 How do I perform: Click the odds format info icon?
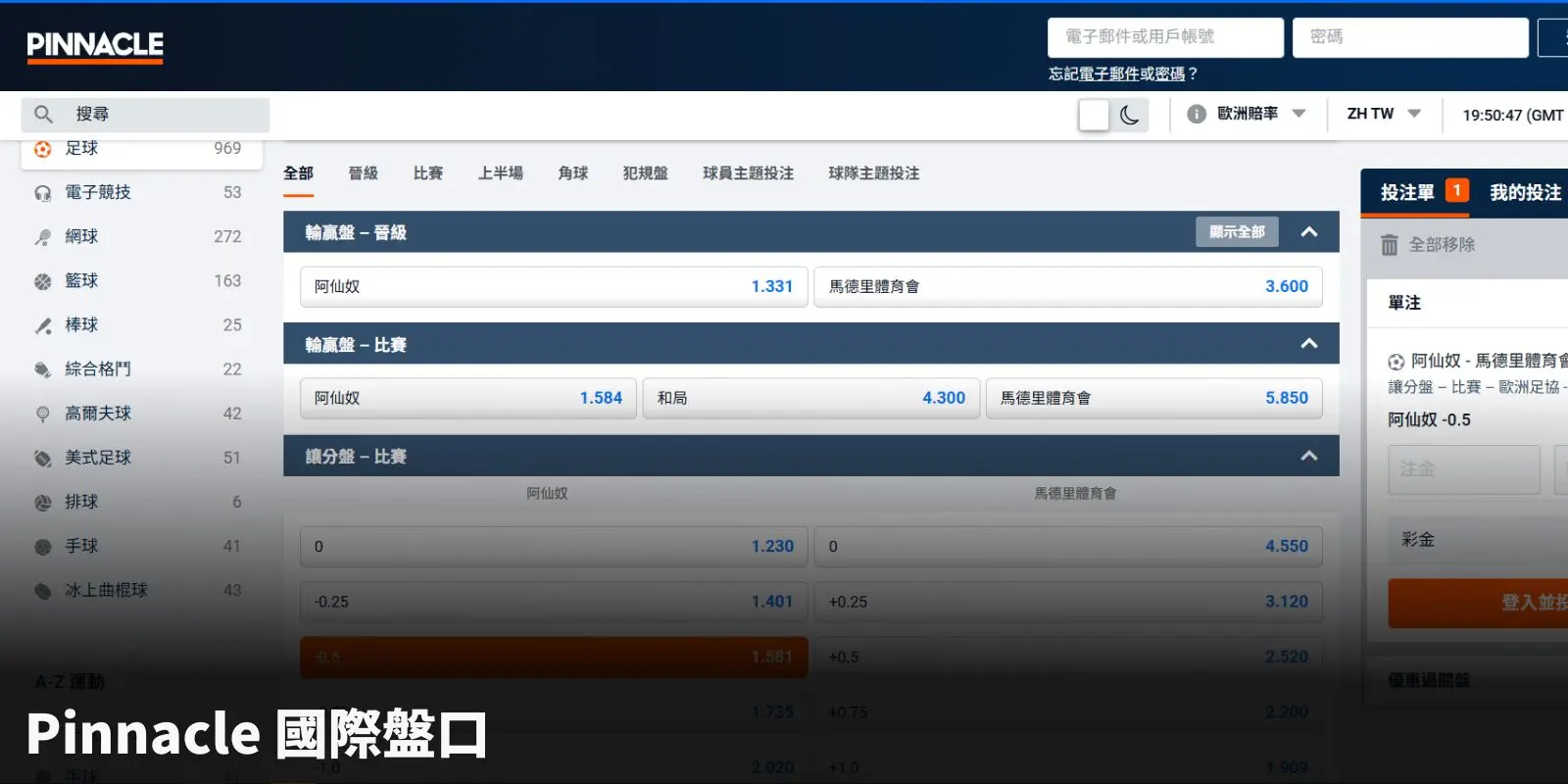(1196, 114)
